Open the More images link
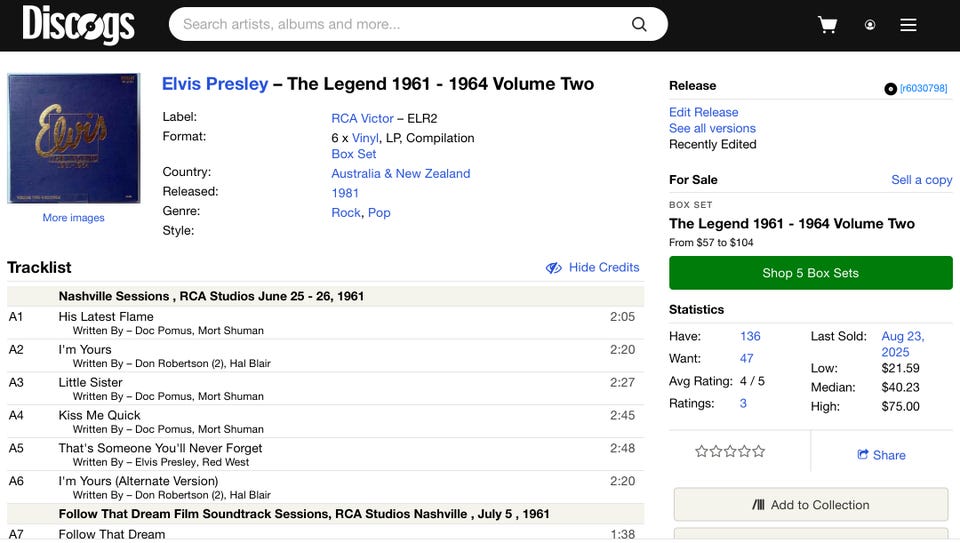 [x=73, y=218]
